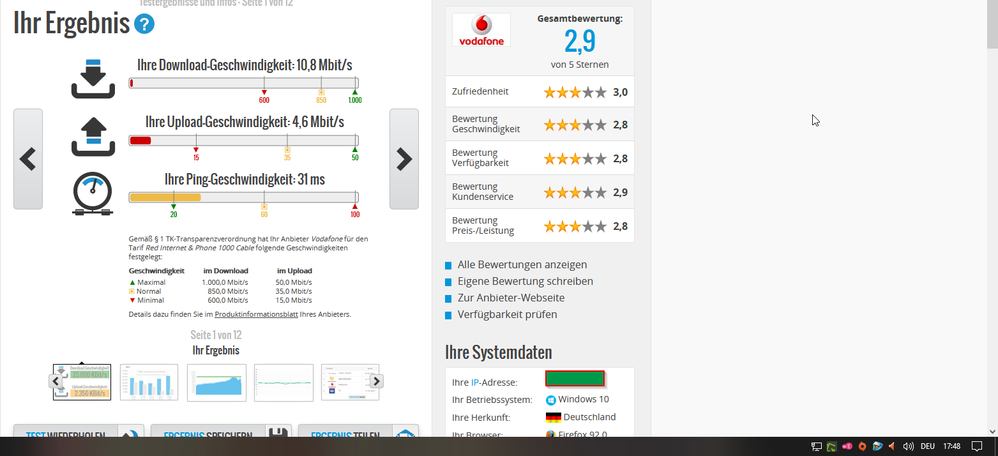
Task: Go to previous result page with large left arrow
Action: 28,159
